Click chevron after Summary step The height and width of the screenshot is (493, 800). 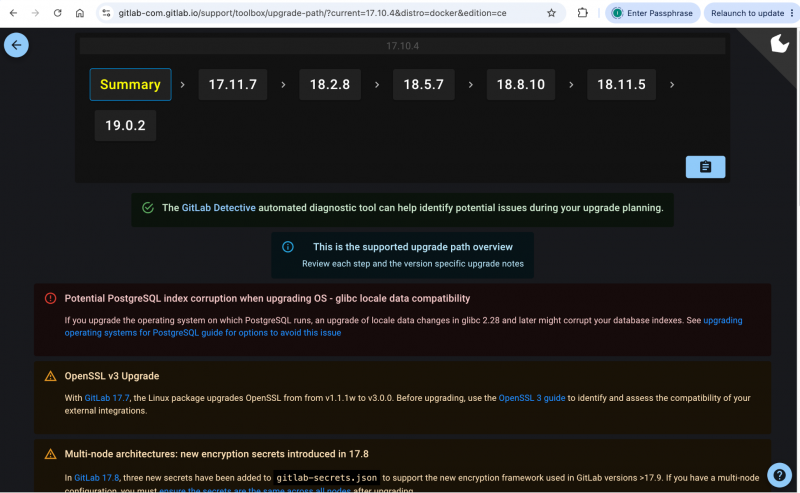[183, 85]
